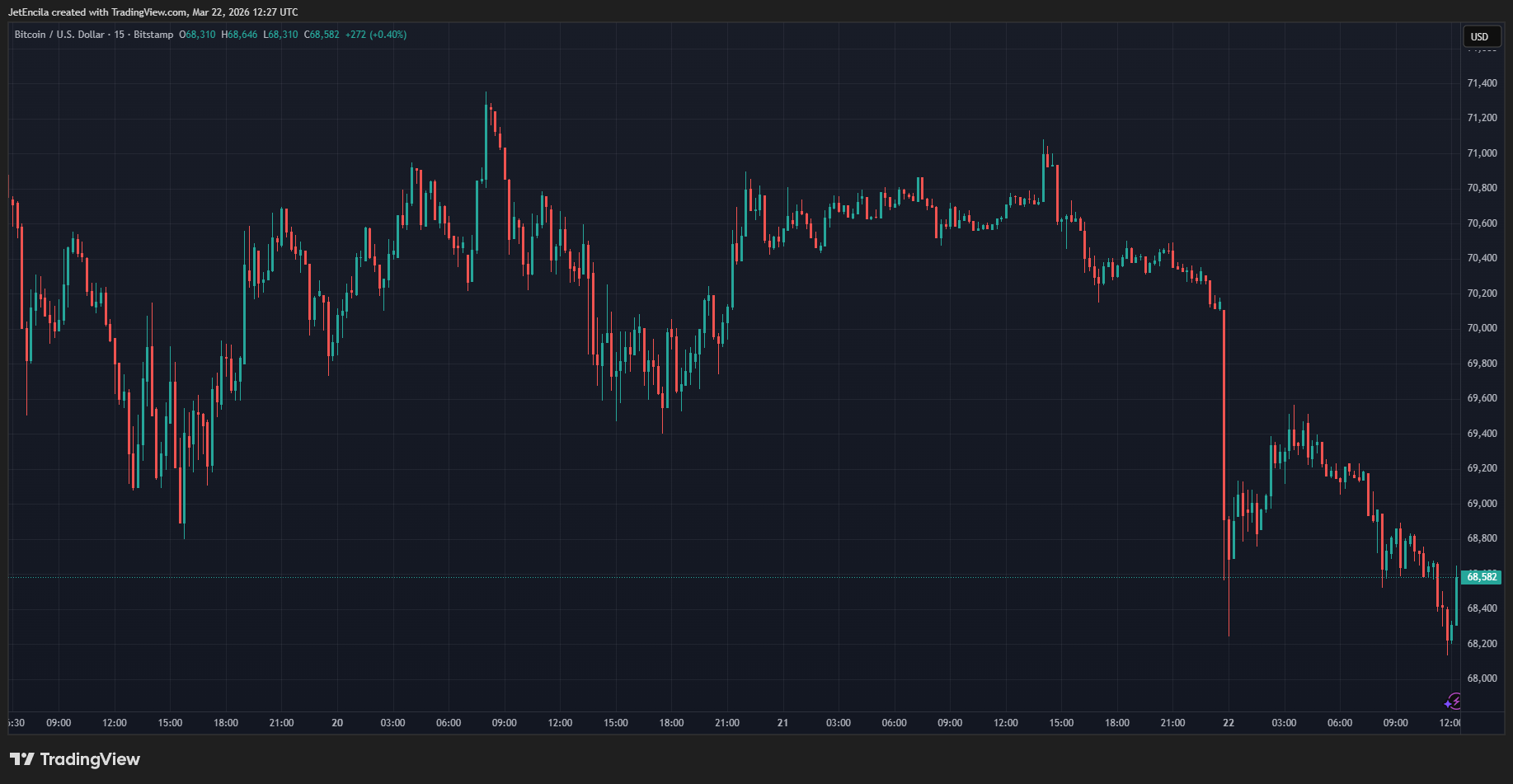Select the date marker 21 on time axis
Viewport: 1513px width, 784px height.
point(782,723)
